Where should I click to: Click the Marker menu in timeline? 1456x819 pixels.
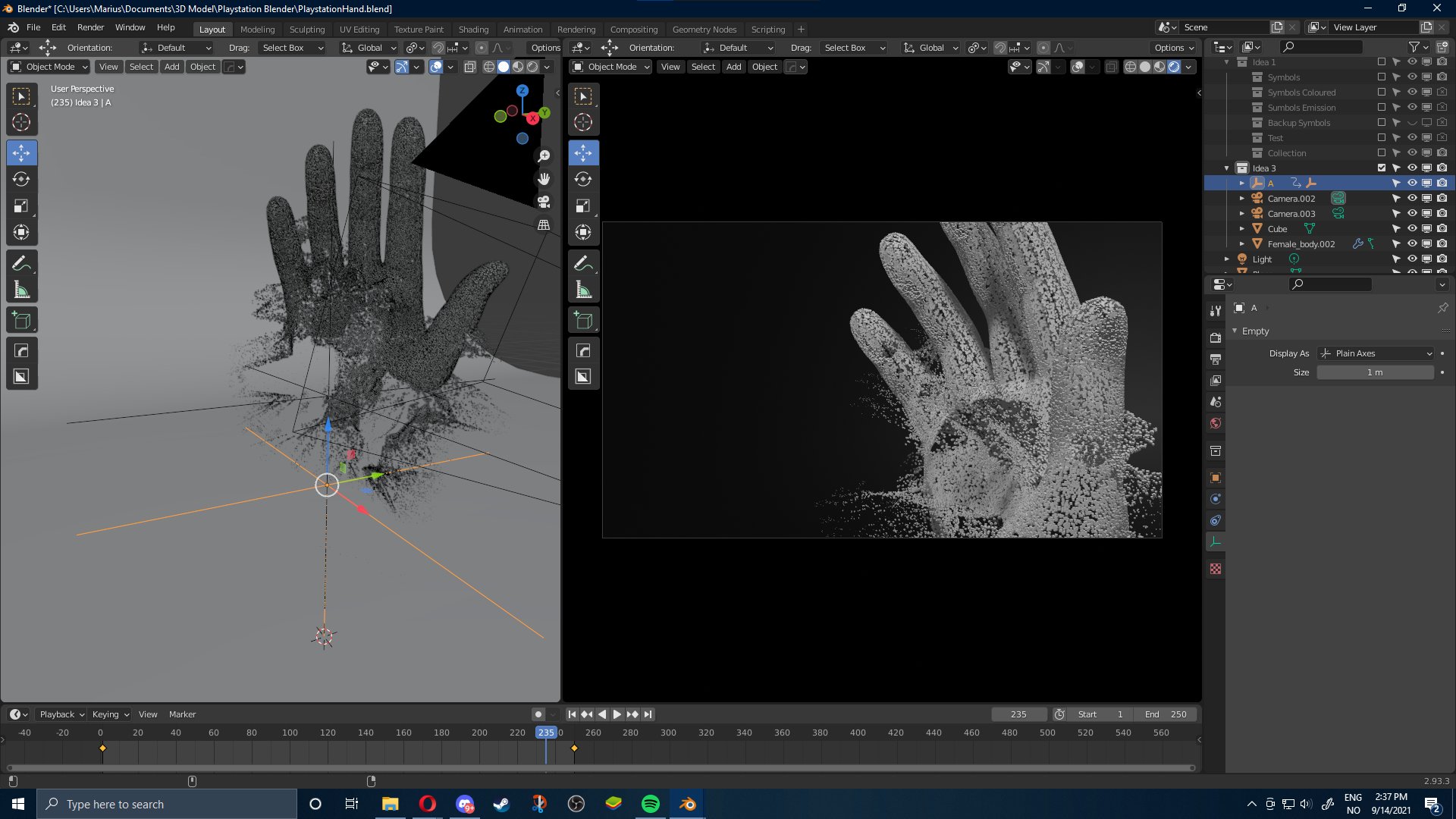click(182, 714)
